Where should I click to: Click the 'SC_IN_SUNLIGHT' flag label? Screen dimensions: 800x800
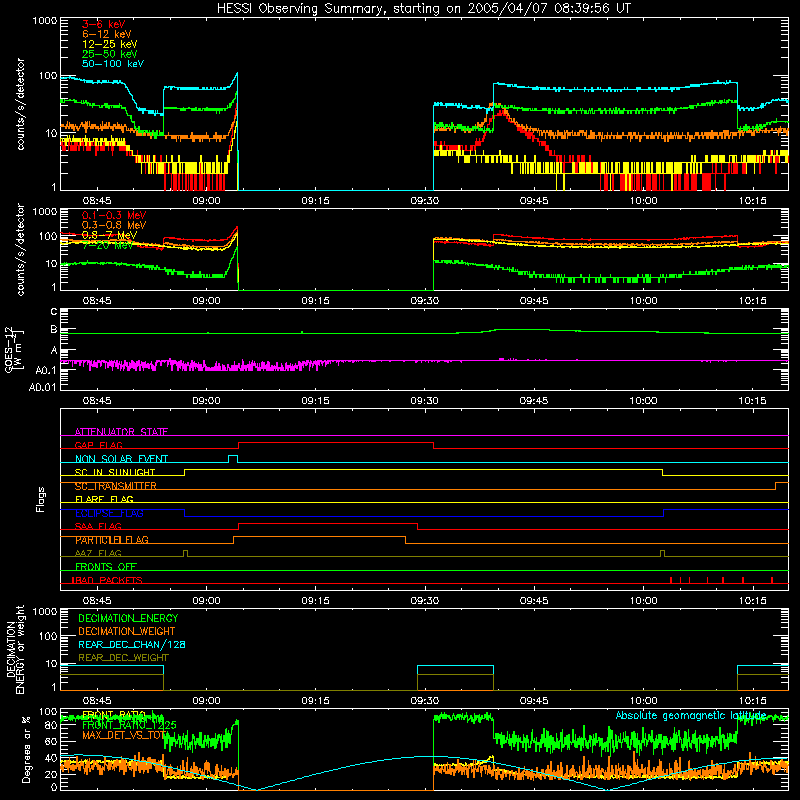(x=115, y=472)
